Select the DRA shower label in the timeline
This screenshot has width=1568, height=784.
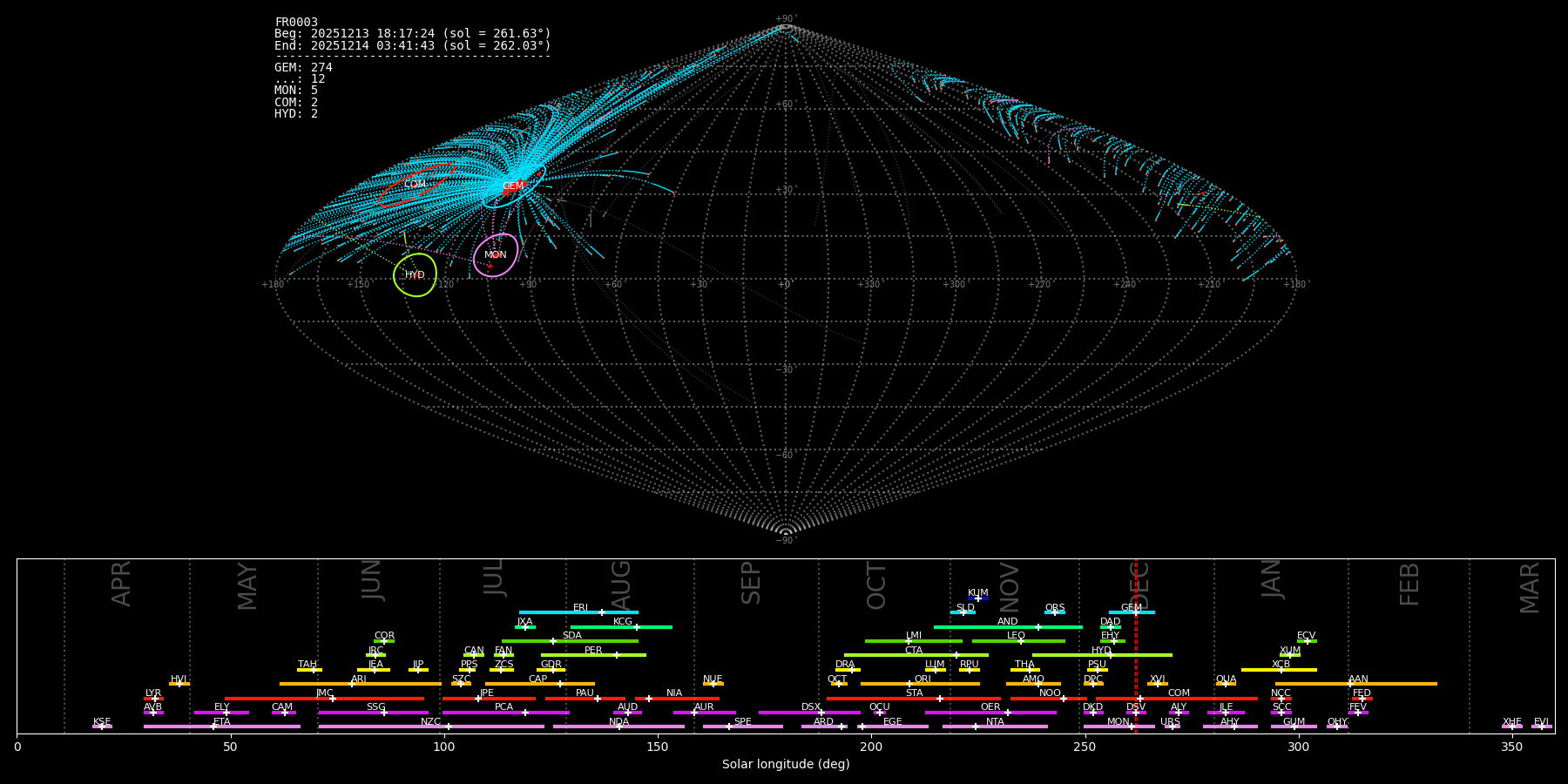coord(845,665)
